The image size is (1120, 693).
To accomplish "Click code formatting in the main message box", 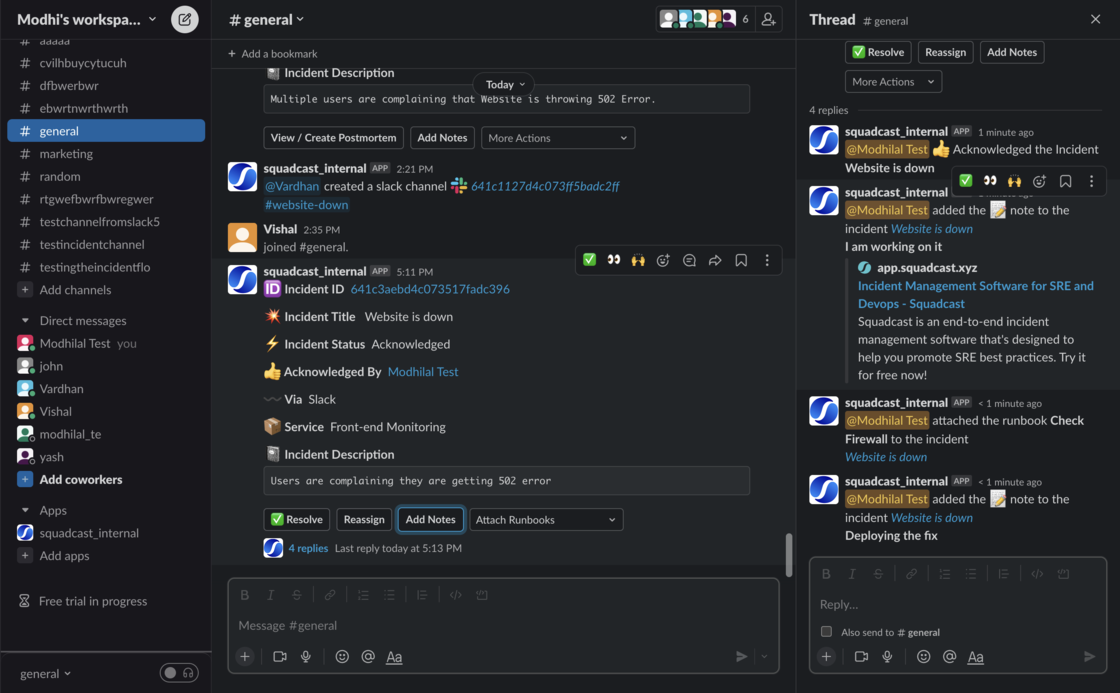I will (455, 594).
